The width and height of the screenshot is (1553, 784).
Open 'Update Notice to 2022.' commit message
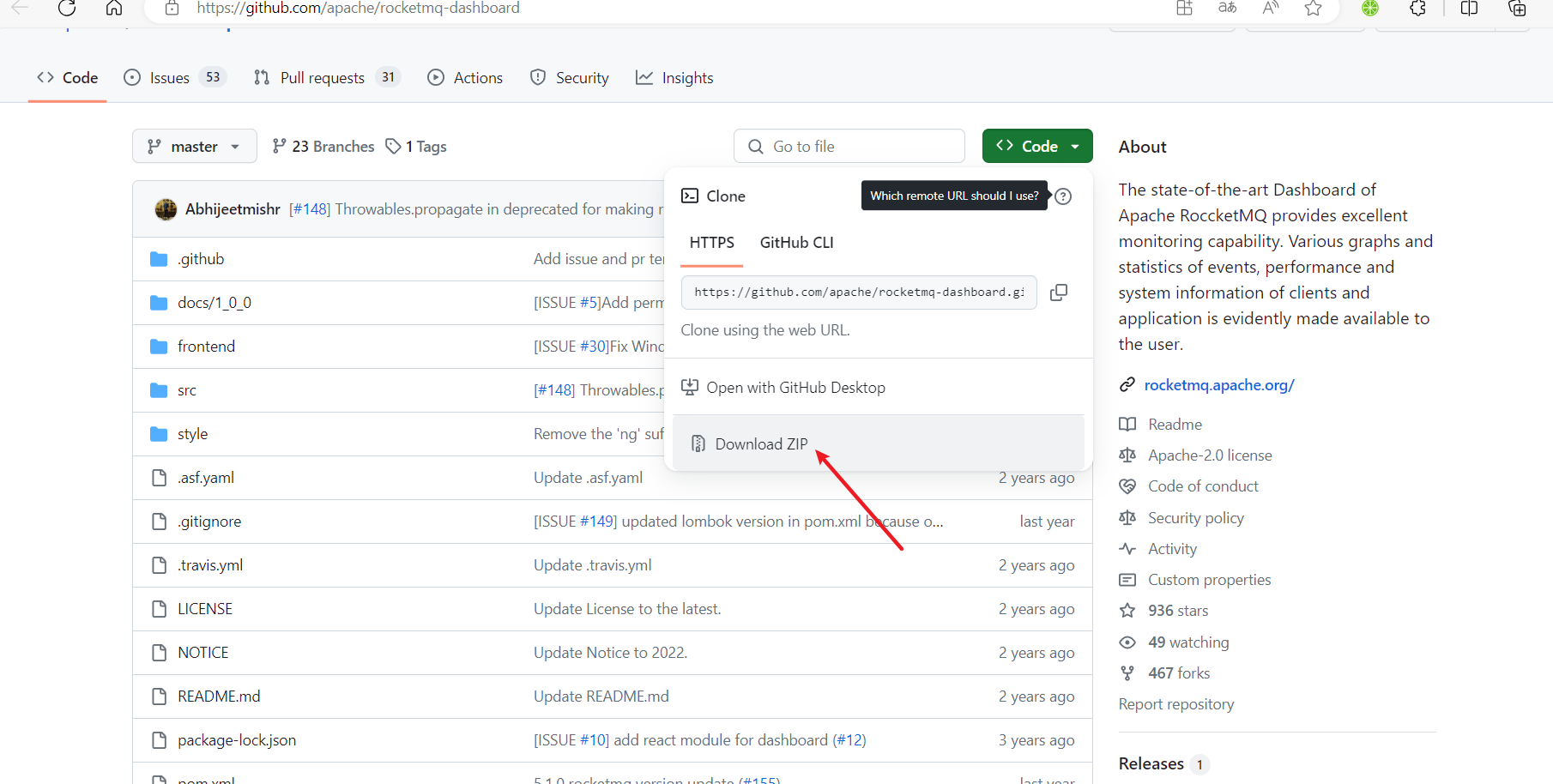coord(610,653)
